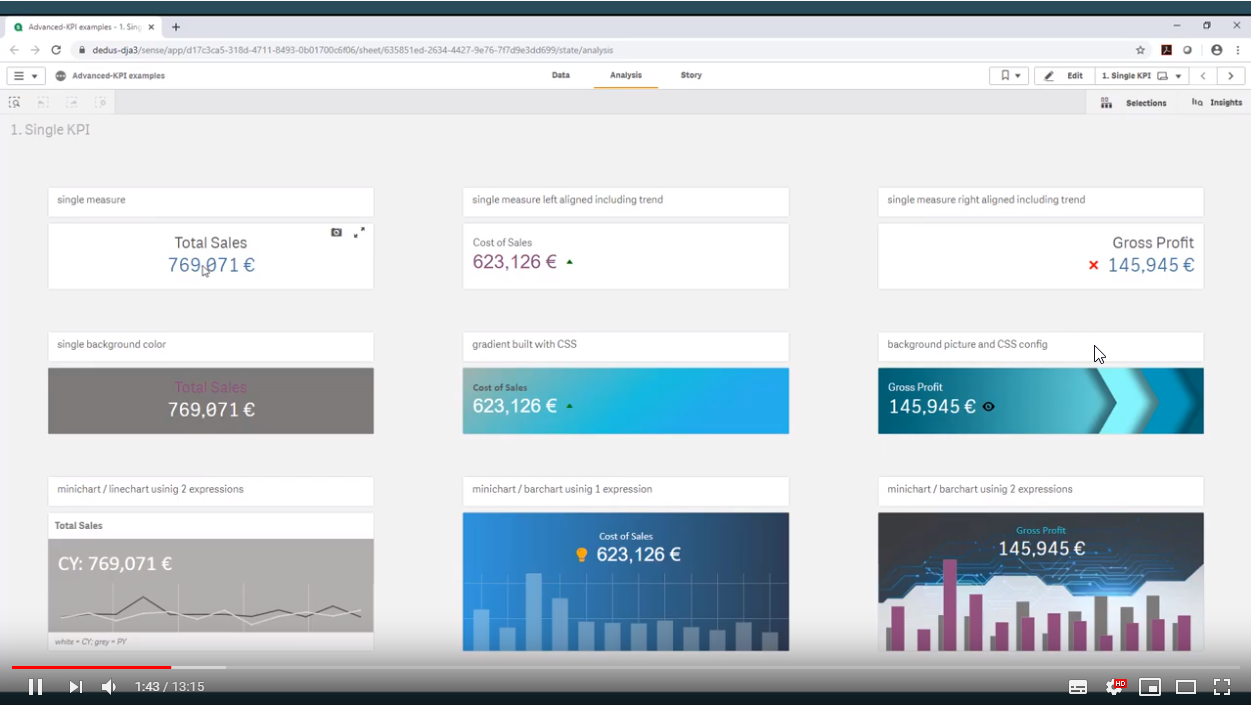Click the Total Sales 769,071 € value

211,265
